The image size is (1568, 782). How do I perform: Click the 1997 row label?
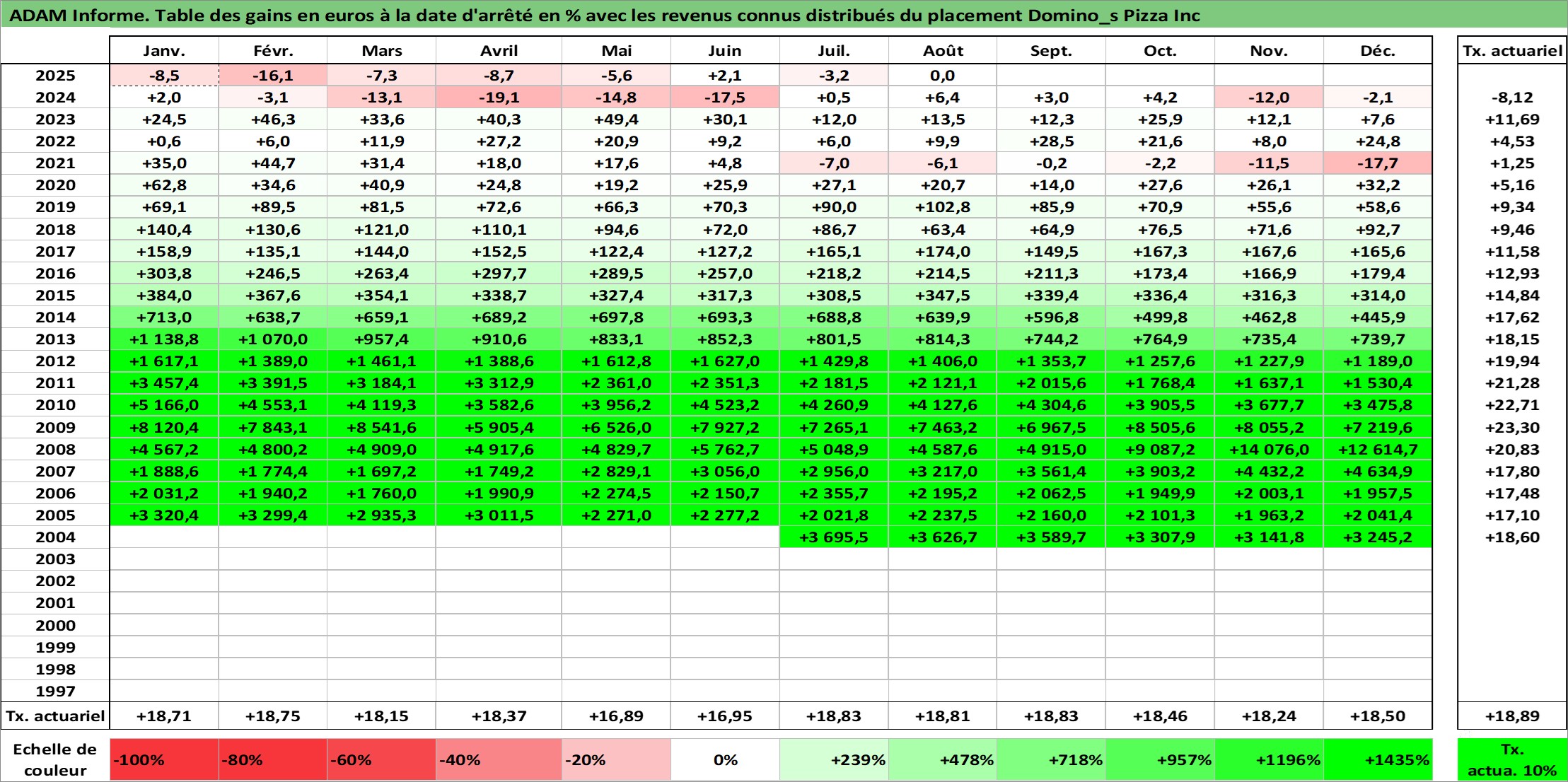click(x=55, y=691)
